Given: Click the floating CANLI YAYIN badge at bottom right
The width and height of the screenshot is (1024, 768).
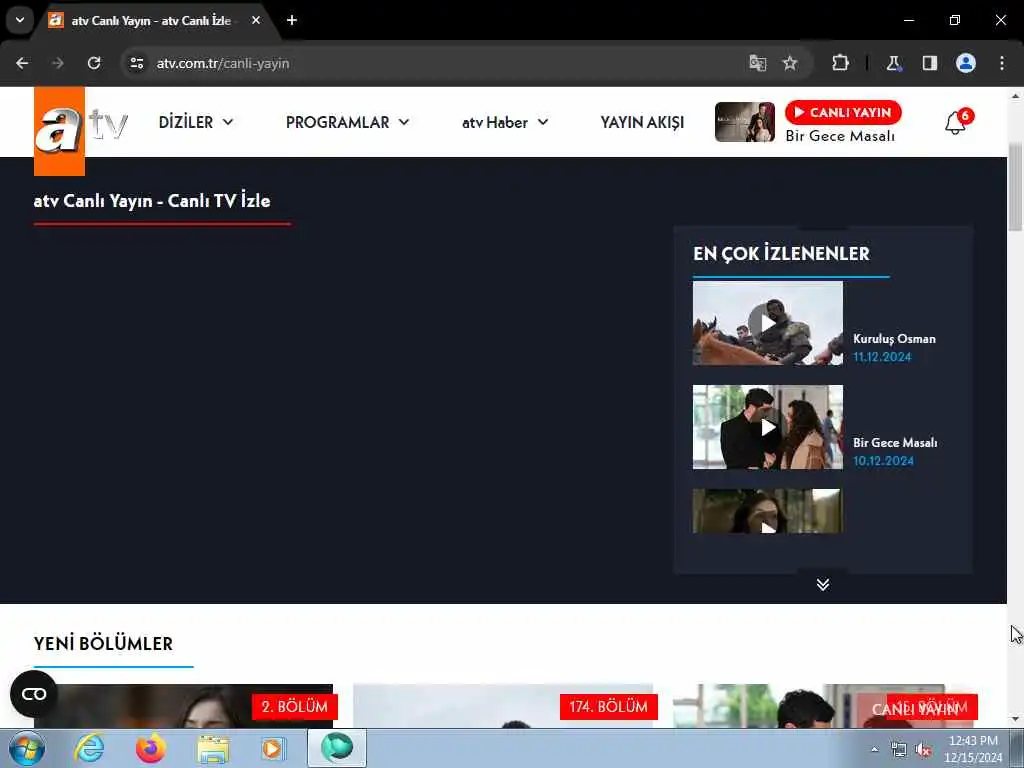Looking at the screenshot, I should pos(914,709).
